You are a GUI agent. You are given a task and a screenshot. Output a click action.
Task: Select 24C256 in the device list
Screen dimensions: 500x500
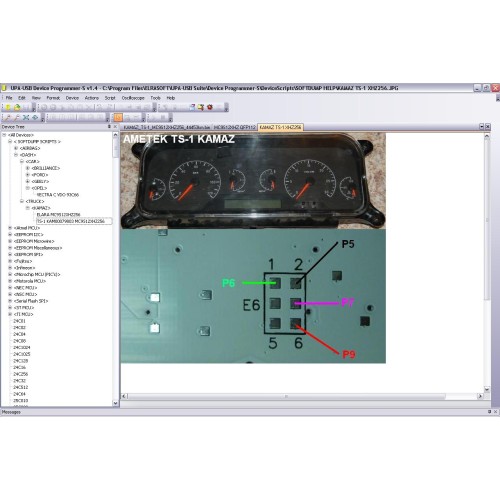20,374
